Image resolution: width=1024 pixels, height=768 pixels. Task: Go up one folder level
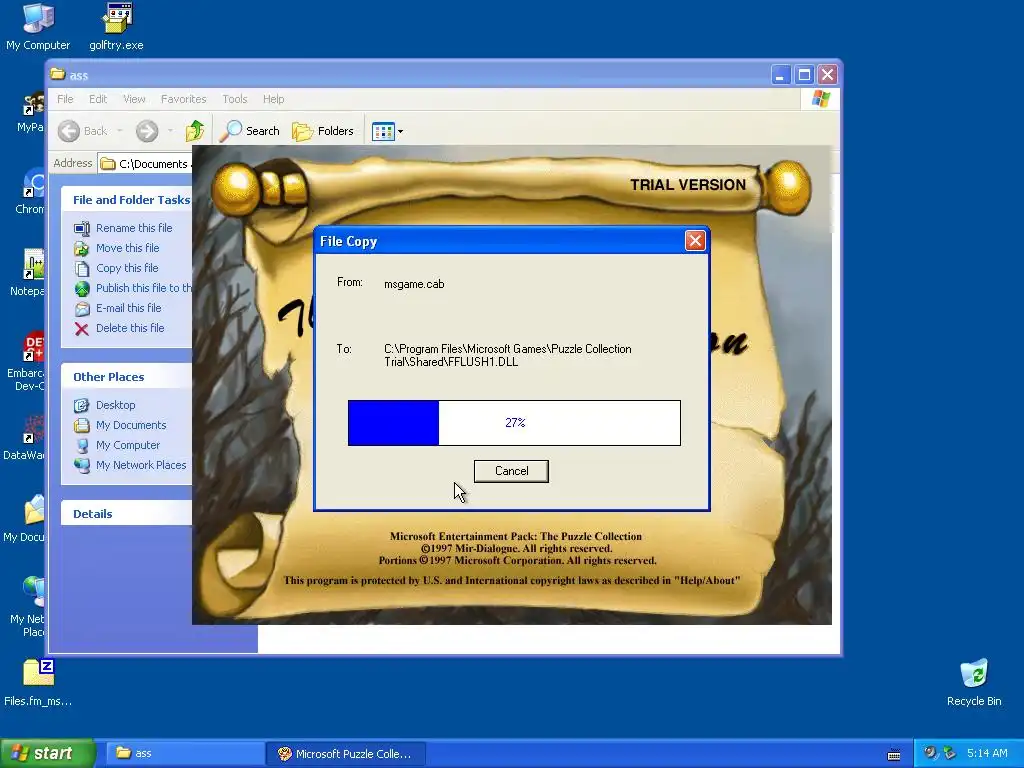coord(195,131)
